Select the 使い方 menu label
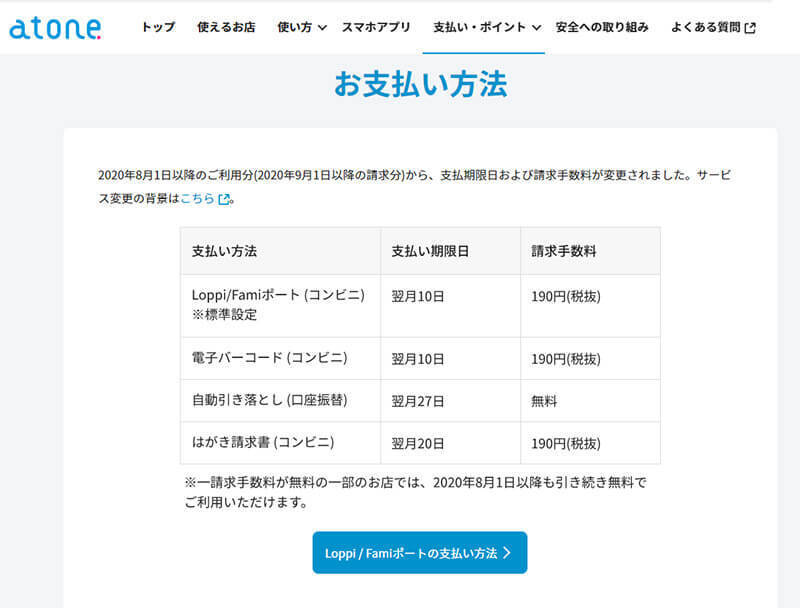800x608 pixels. pos(293,27)
